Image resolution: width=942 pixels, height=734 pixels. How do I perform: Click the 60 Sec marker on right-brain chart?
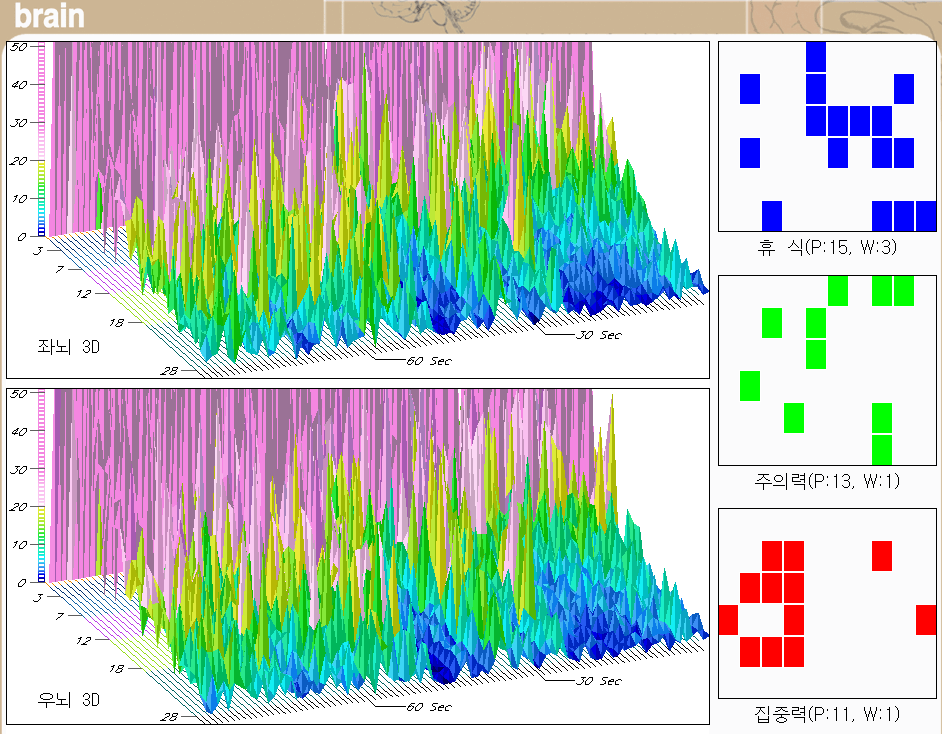[x=425, y=707]
